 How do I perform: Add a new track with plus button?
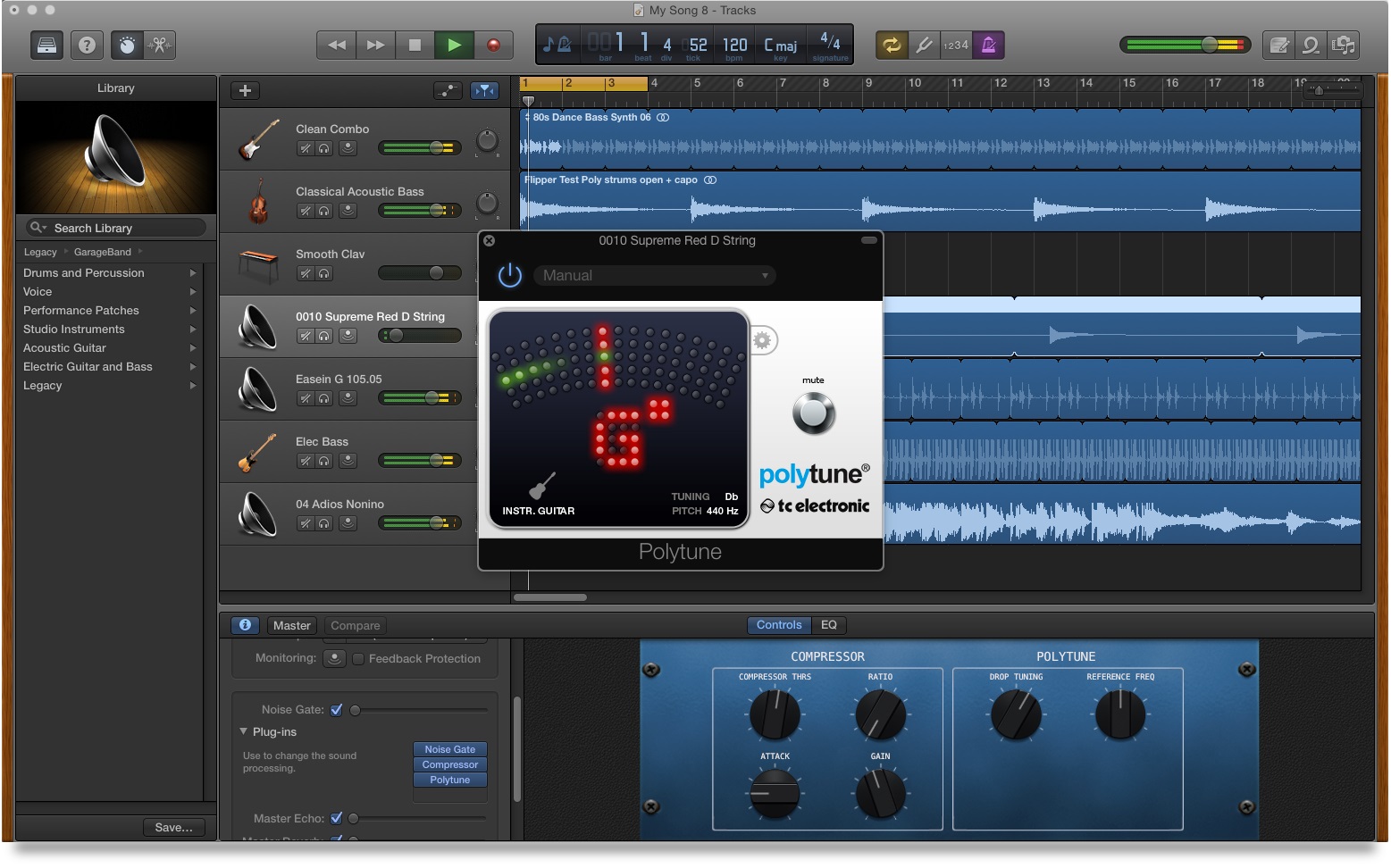click(x=245, y=90)
